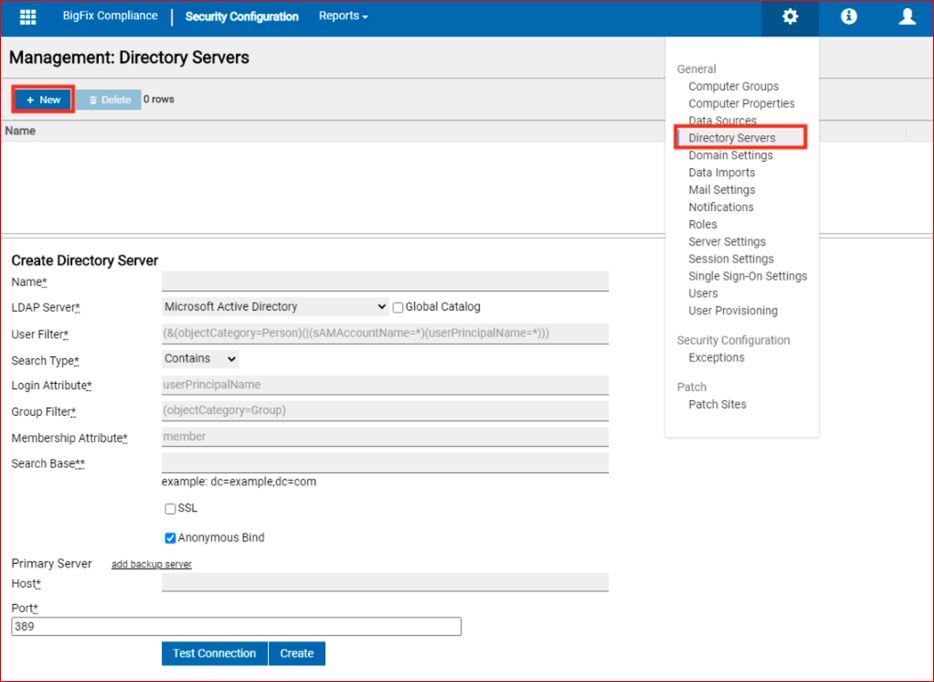Image resolution: width=934 pixels, height=682 pixels.
Task: Open the settings gear menu
Action: click(x=790, y=17)
